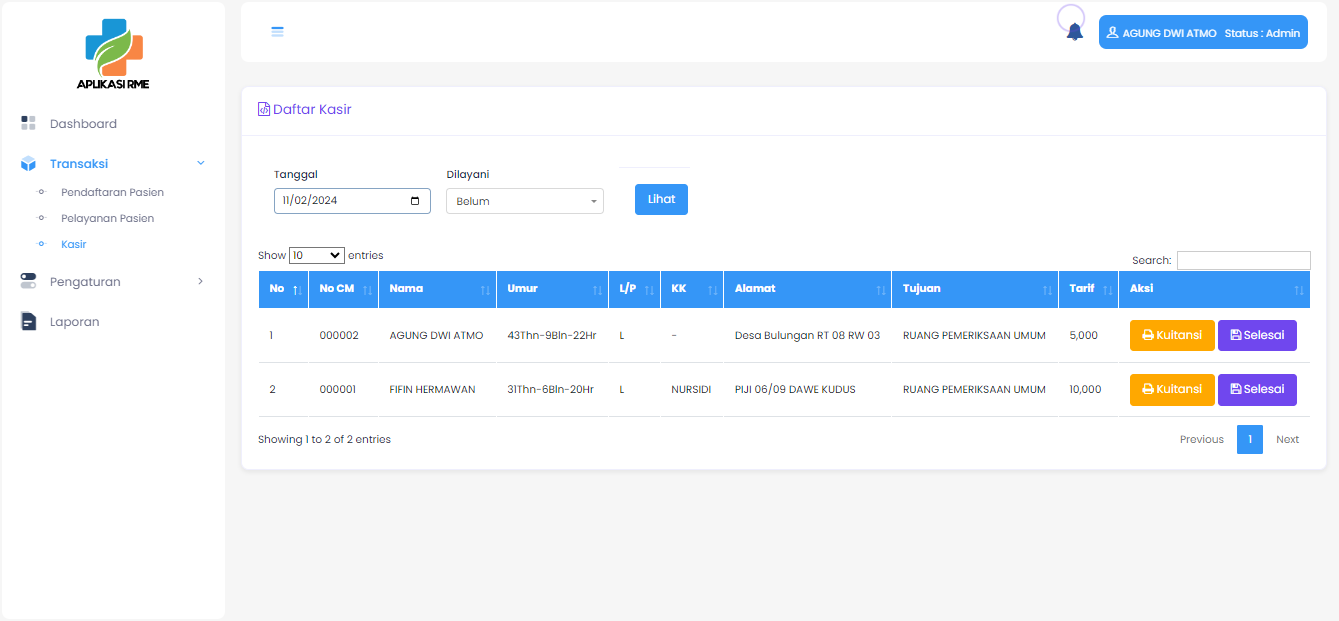Open the calendar picker in Tanggal field
Screen dimensions: 1339x621
(x=415, y=201)
